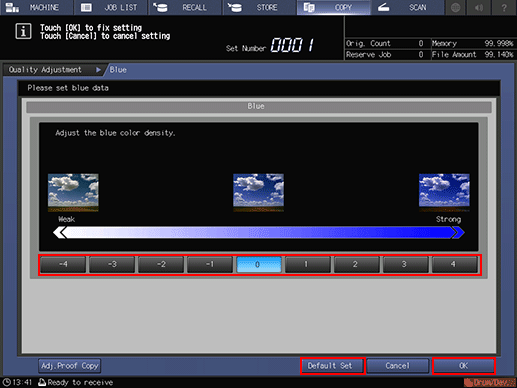Click the Weak sky sample thumbnail
517x388 pixels.
(x=73, y=193)
